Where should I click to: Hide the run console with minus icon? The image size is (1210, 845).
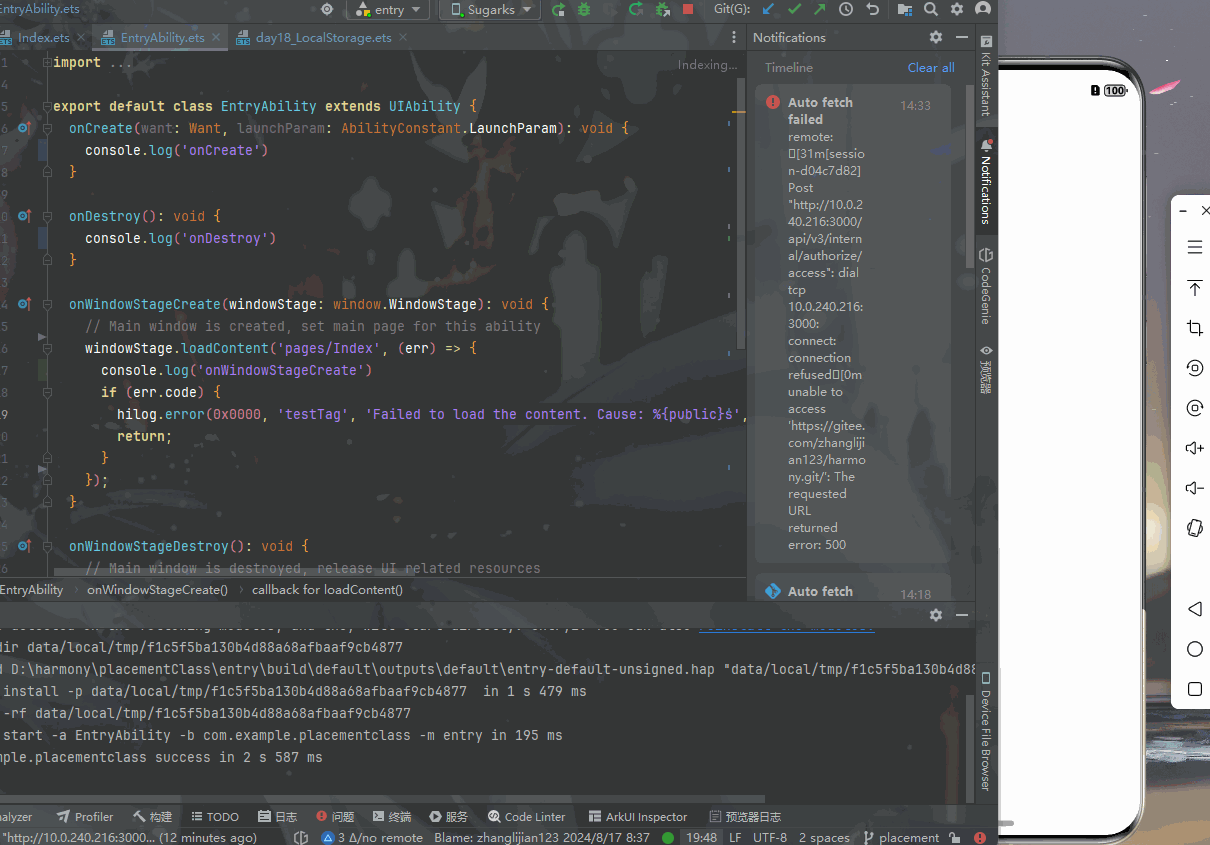click(x=961, y=615)
